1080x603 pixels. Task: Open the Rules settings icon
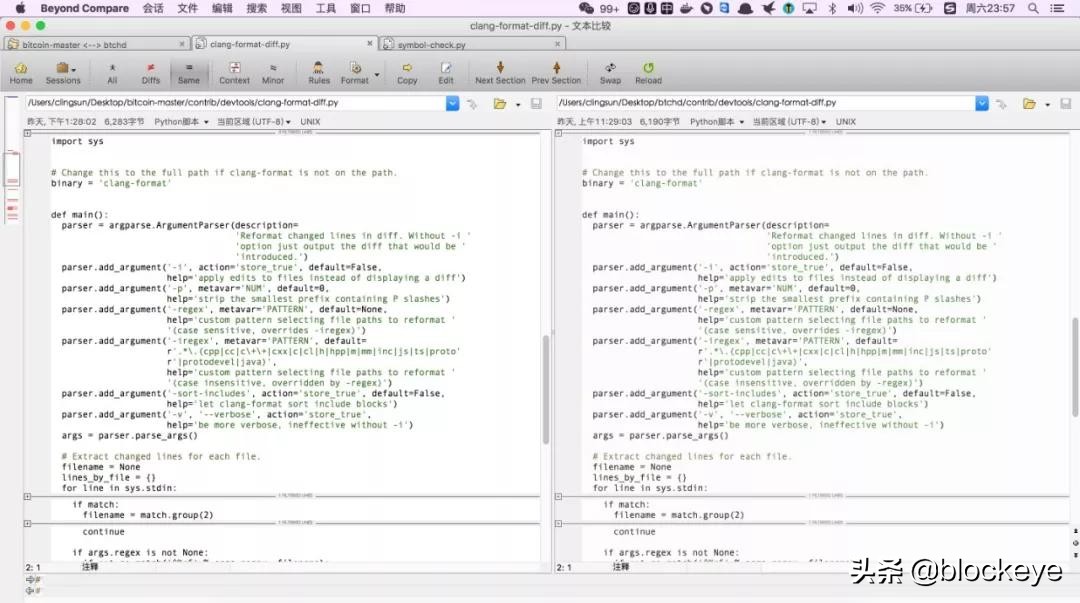click(x=319, y=73)
